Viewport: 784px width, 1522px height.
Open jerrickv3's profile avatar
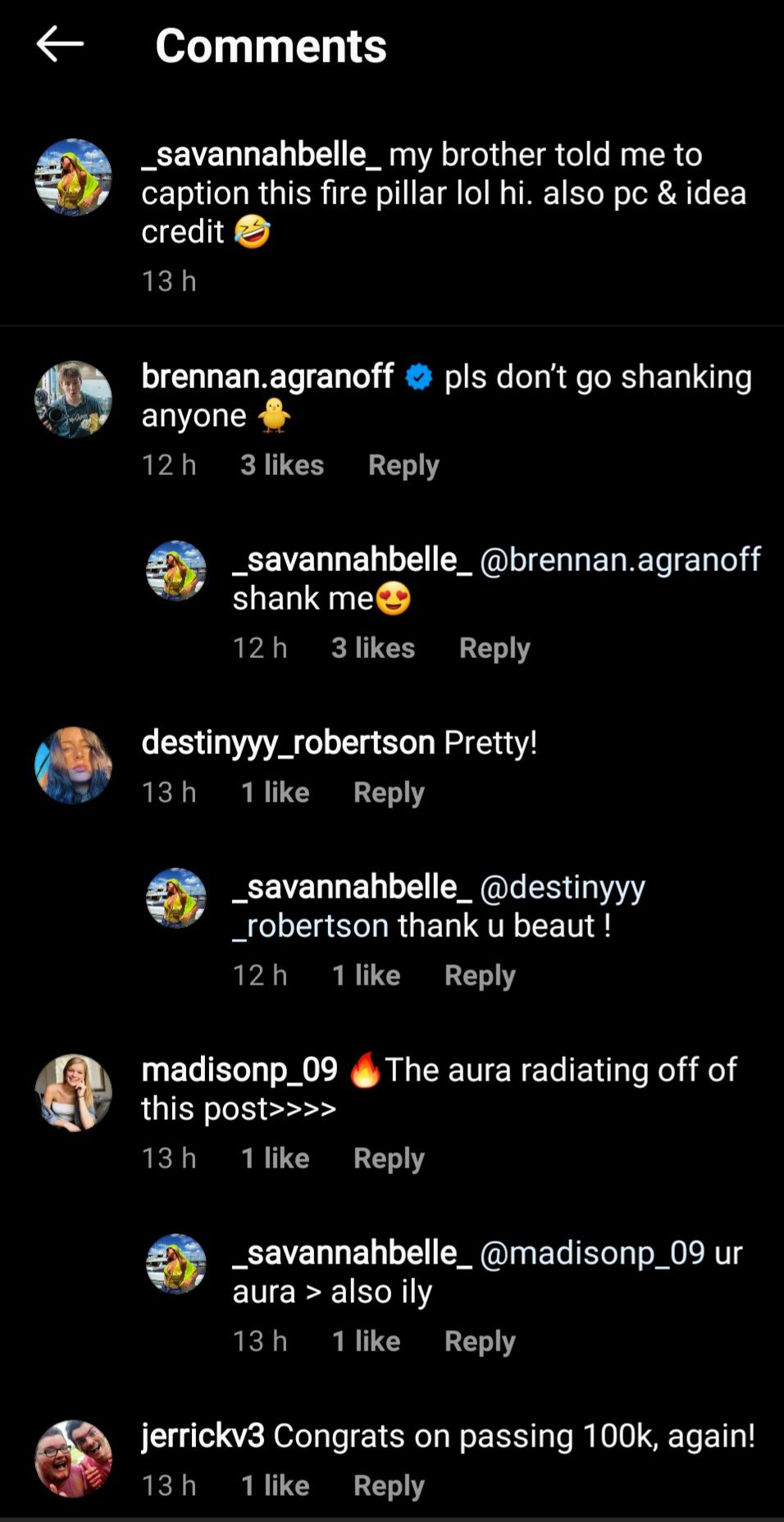click(73, 1459)
